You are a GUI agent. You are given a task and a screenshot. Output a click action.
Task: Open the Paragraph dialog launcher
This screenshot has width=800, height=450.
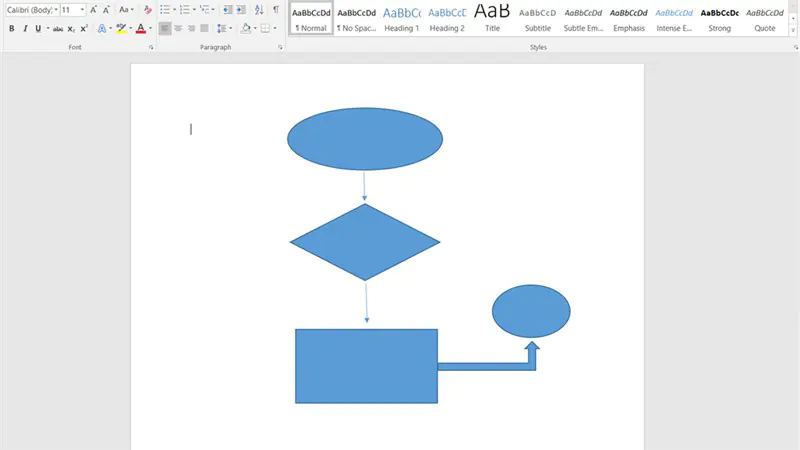(x=280, y=47)
